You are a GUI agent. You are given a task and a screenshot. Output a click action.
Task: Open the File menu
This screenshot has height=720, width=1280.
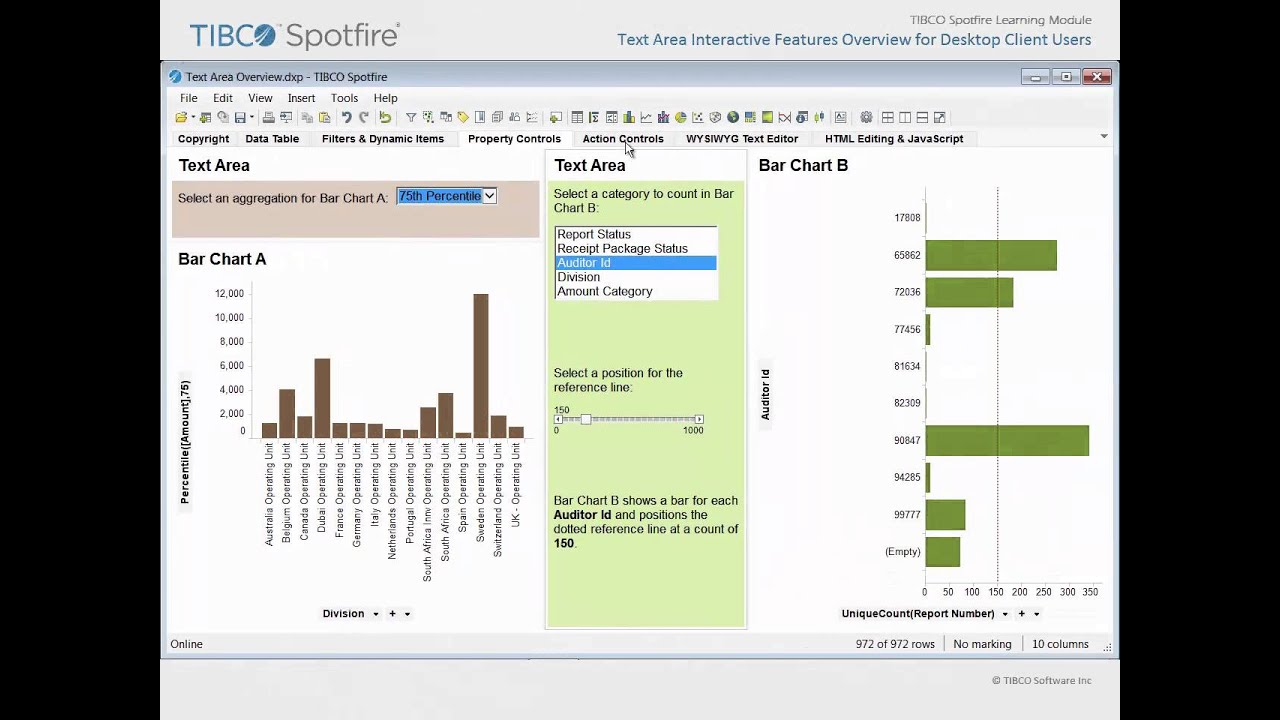[x=188, y=98]
